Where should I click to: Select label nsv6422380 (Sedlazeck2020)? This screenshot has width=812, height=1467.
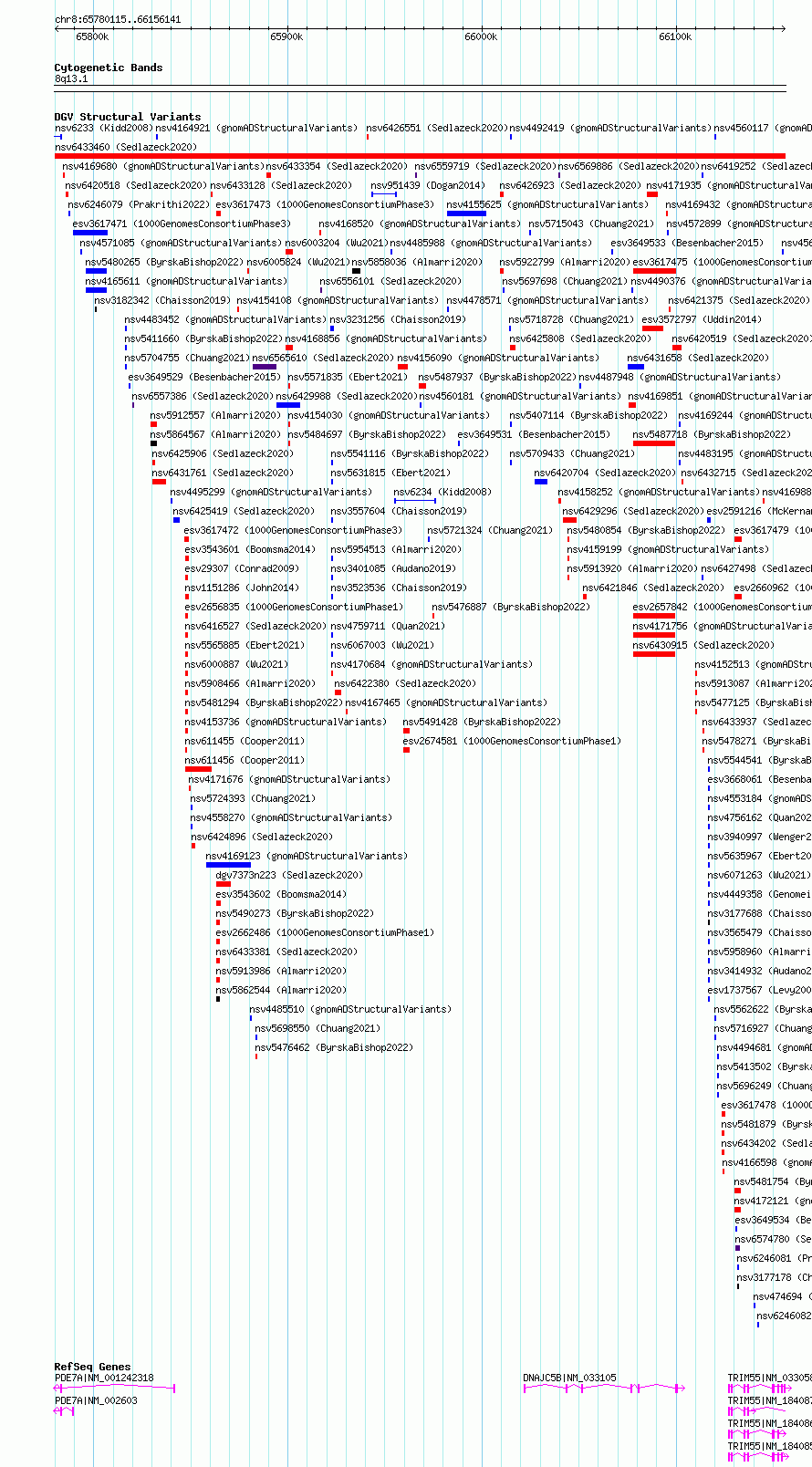tap(405, 683)
